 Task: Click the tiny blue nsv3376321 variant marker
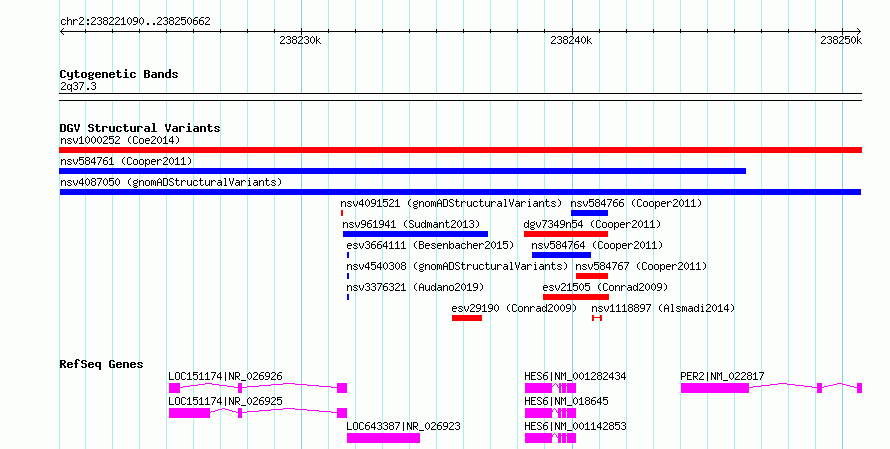pyautogui.click(x=348, y=297)
